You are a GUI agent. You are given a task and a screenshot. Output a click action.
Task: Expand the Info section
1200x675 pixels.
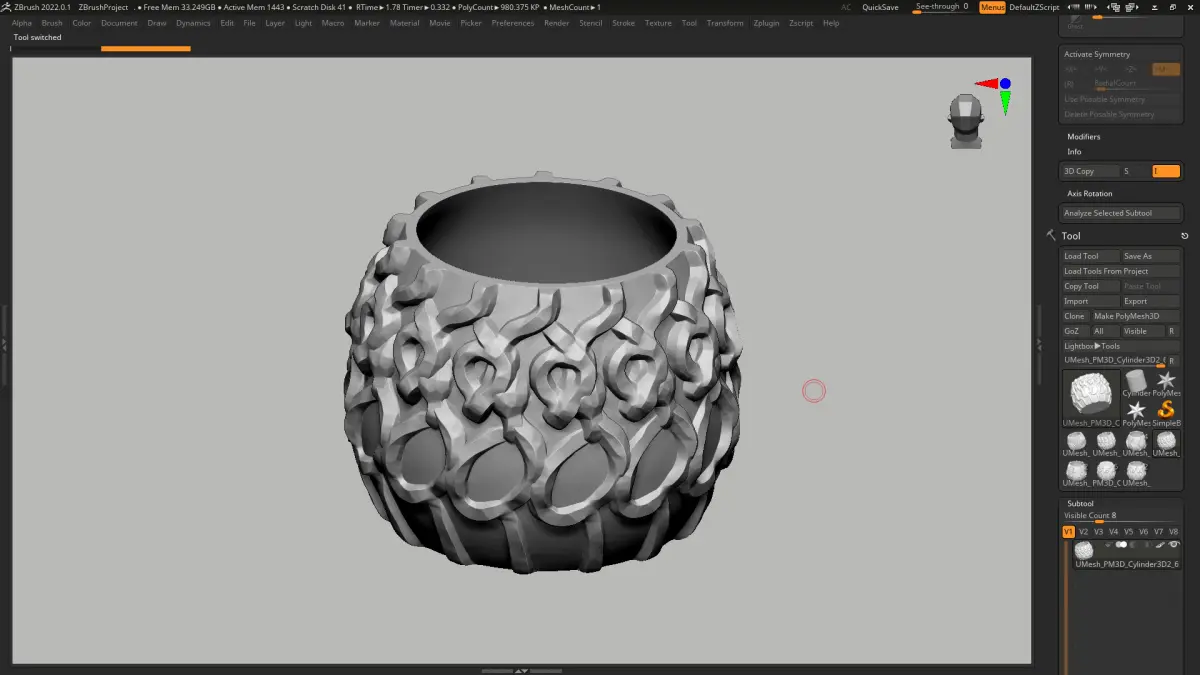pyautogui.click(x=1074, y=151)
